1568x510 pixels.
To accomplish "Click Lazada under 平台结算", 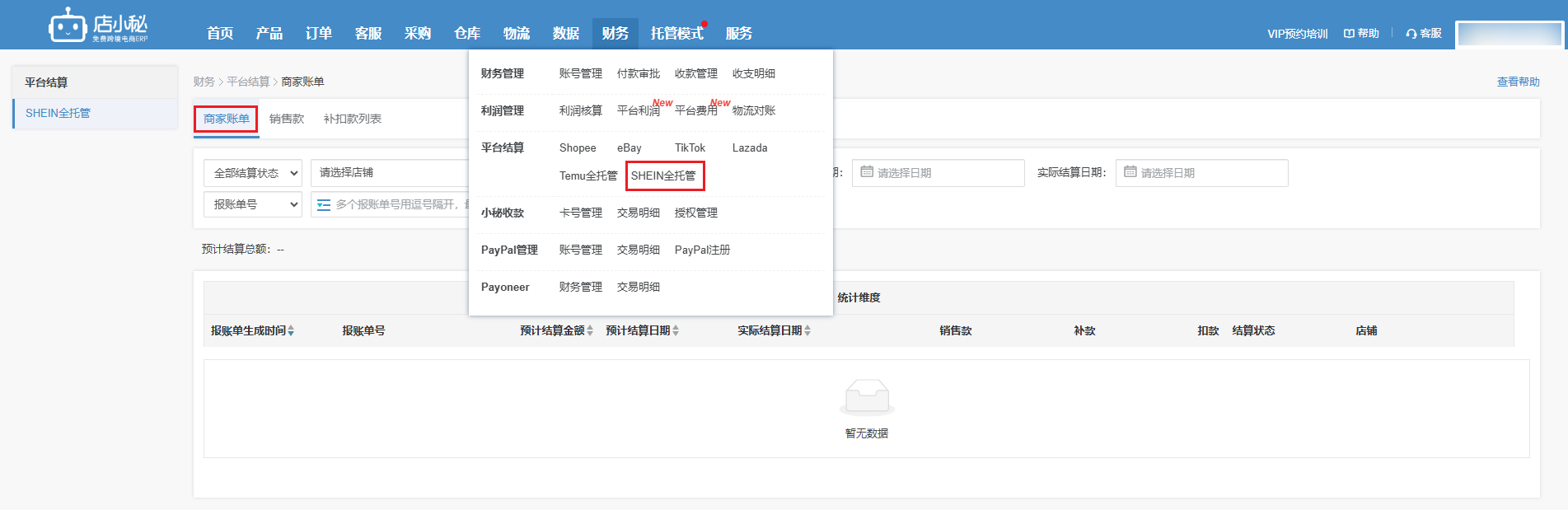I will point(750,147).
